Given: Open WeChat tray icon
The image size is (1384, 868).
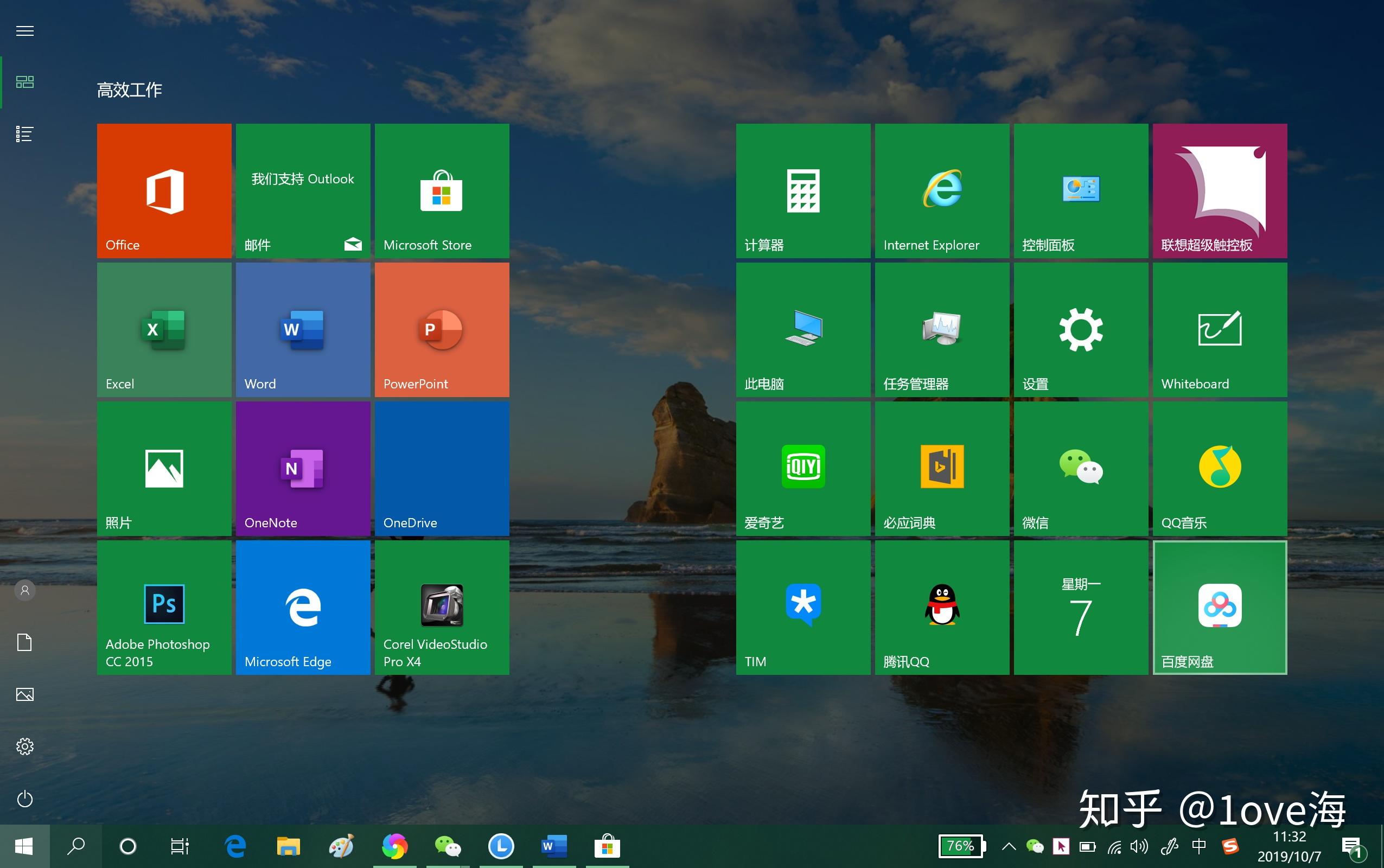Looking at the screenshot, I should (x=1035, y=846).
